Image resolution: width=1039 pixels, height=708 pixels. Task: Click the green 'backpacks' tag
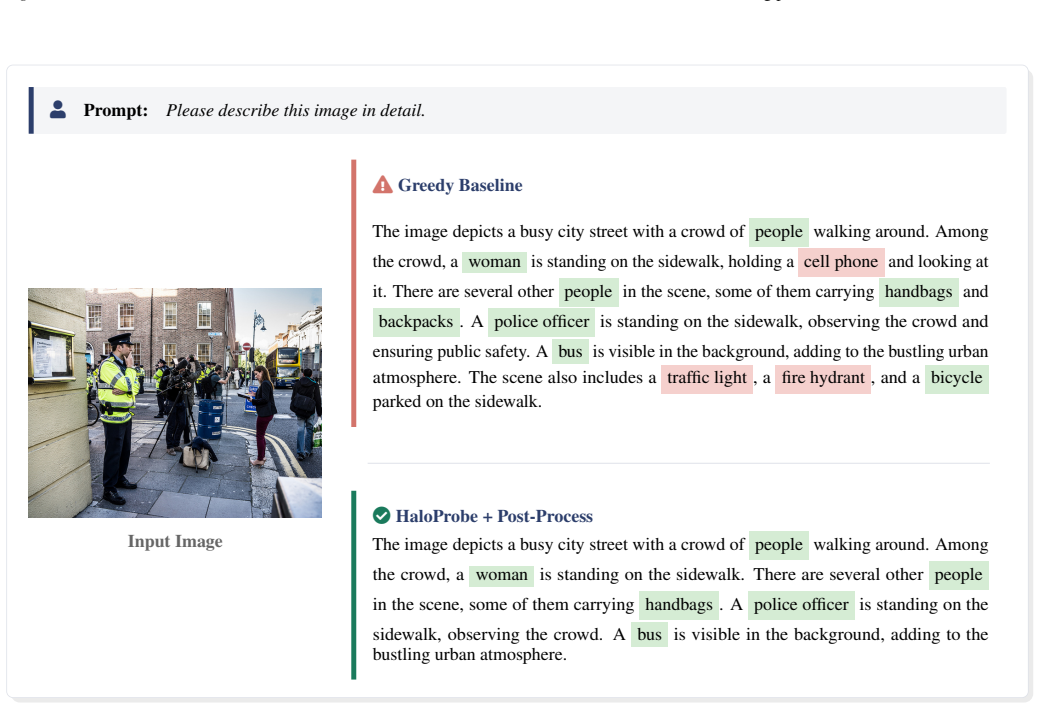point(416,322)
